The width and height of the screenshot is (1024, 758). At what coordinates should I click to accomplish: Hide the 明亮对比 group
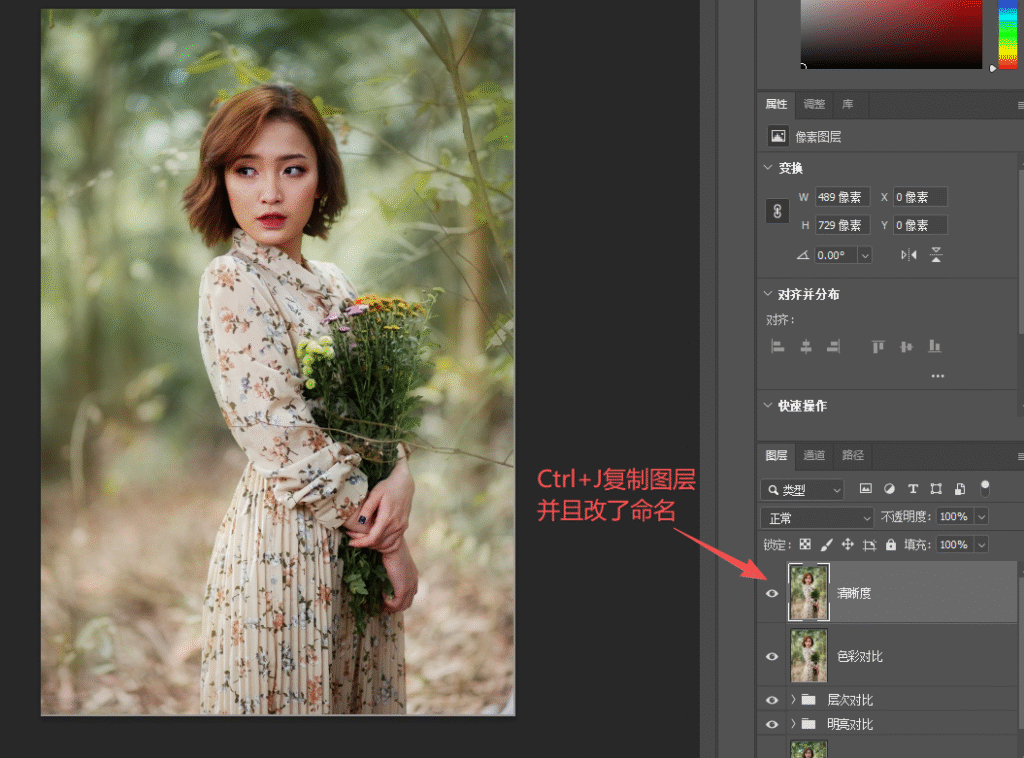coord(772,724)
